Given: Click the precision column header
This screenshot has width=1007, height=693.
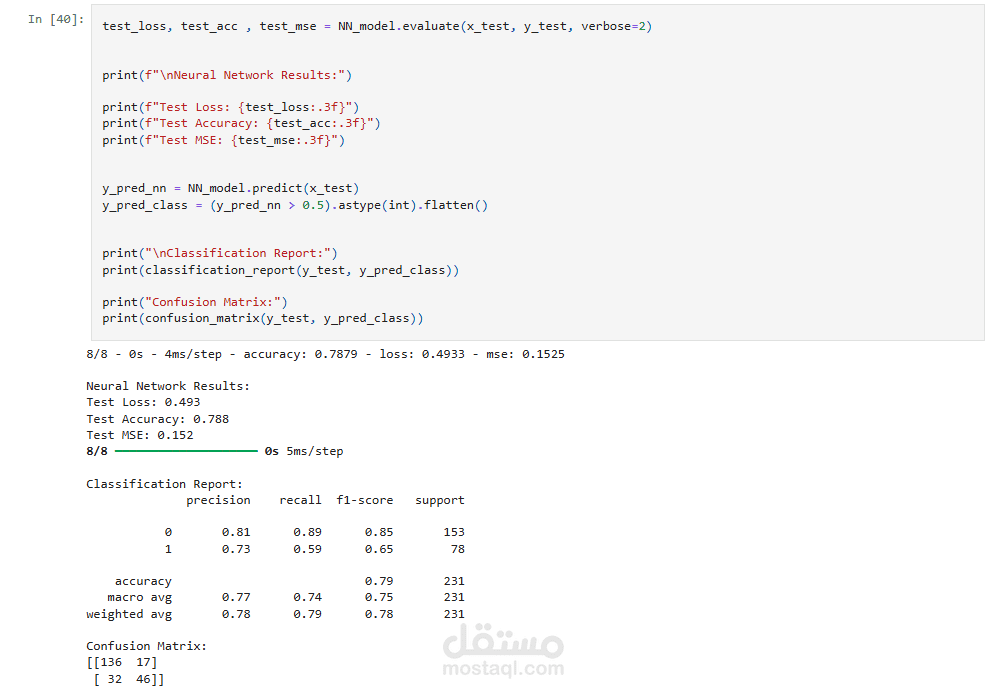Looking at the screenshot, I should [x=218, y=500].
